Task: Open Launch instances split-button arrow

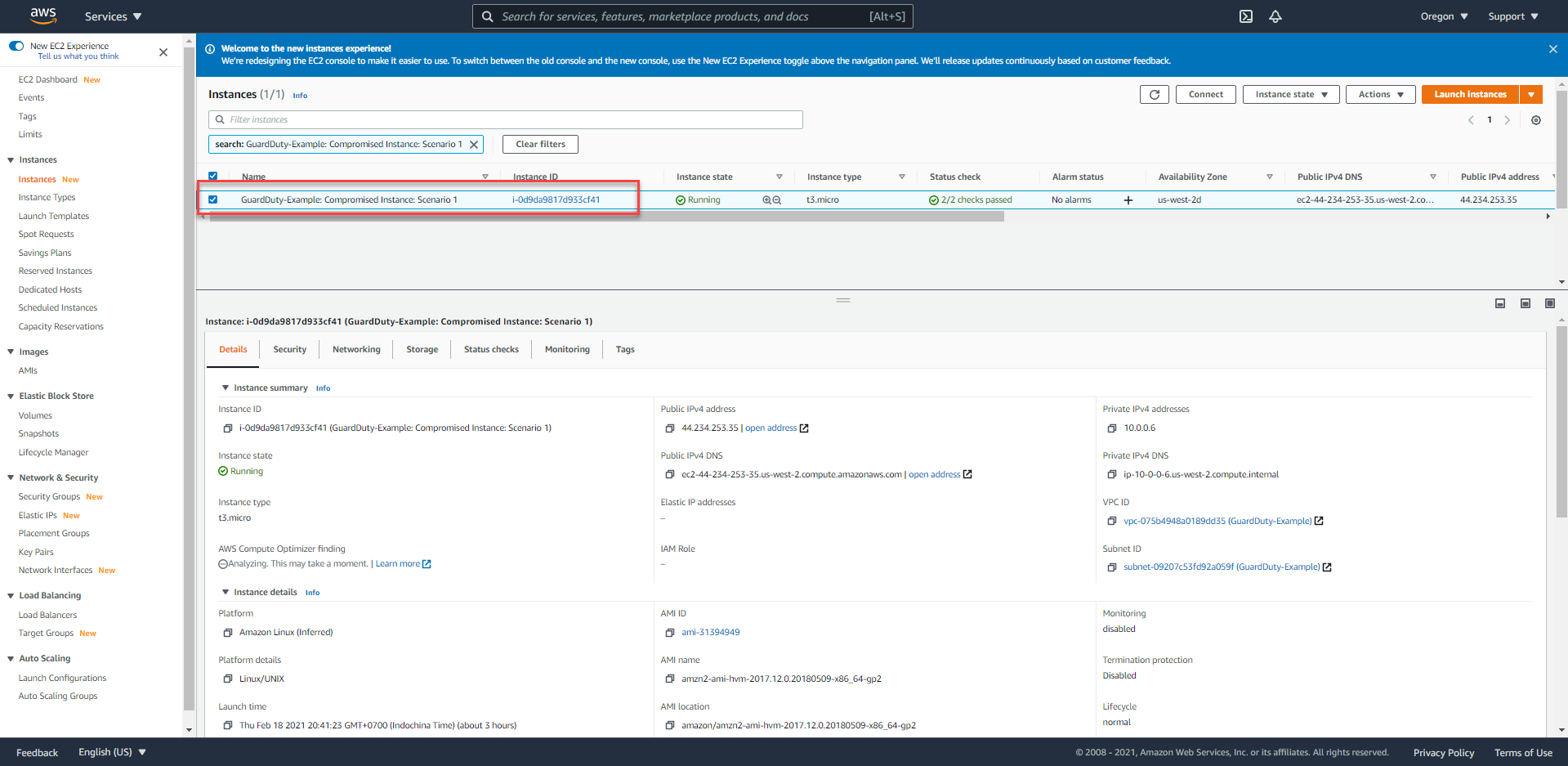Action: [x=1531, y=95]
